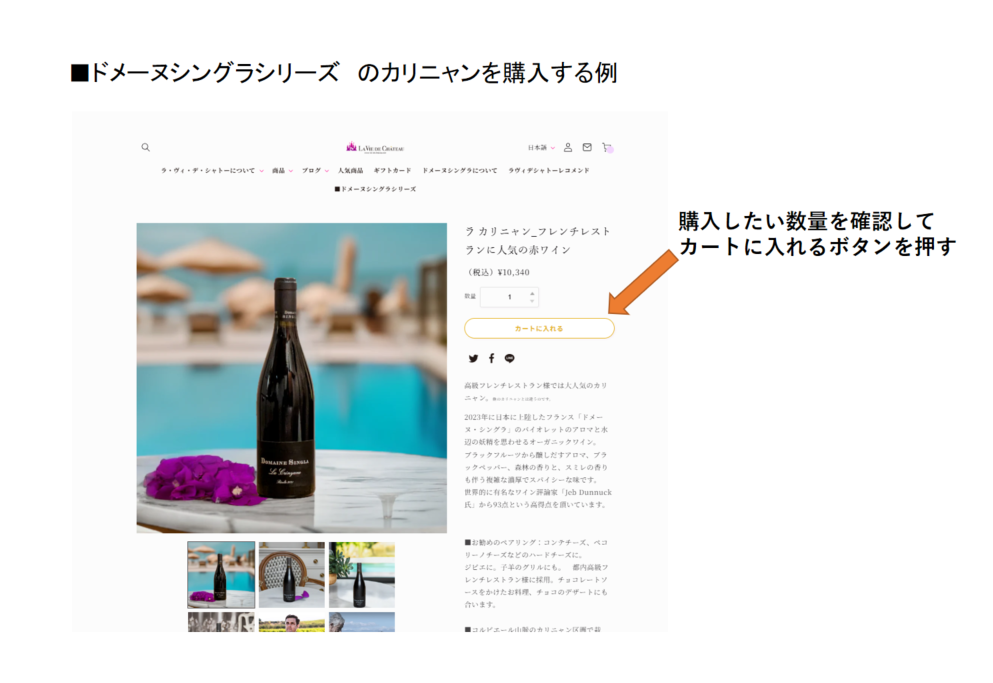Expand the 商品 menu dropdown
This screenshot has width=993, height=683.
(282, 170)
